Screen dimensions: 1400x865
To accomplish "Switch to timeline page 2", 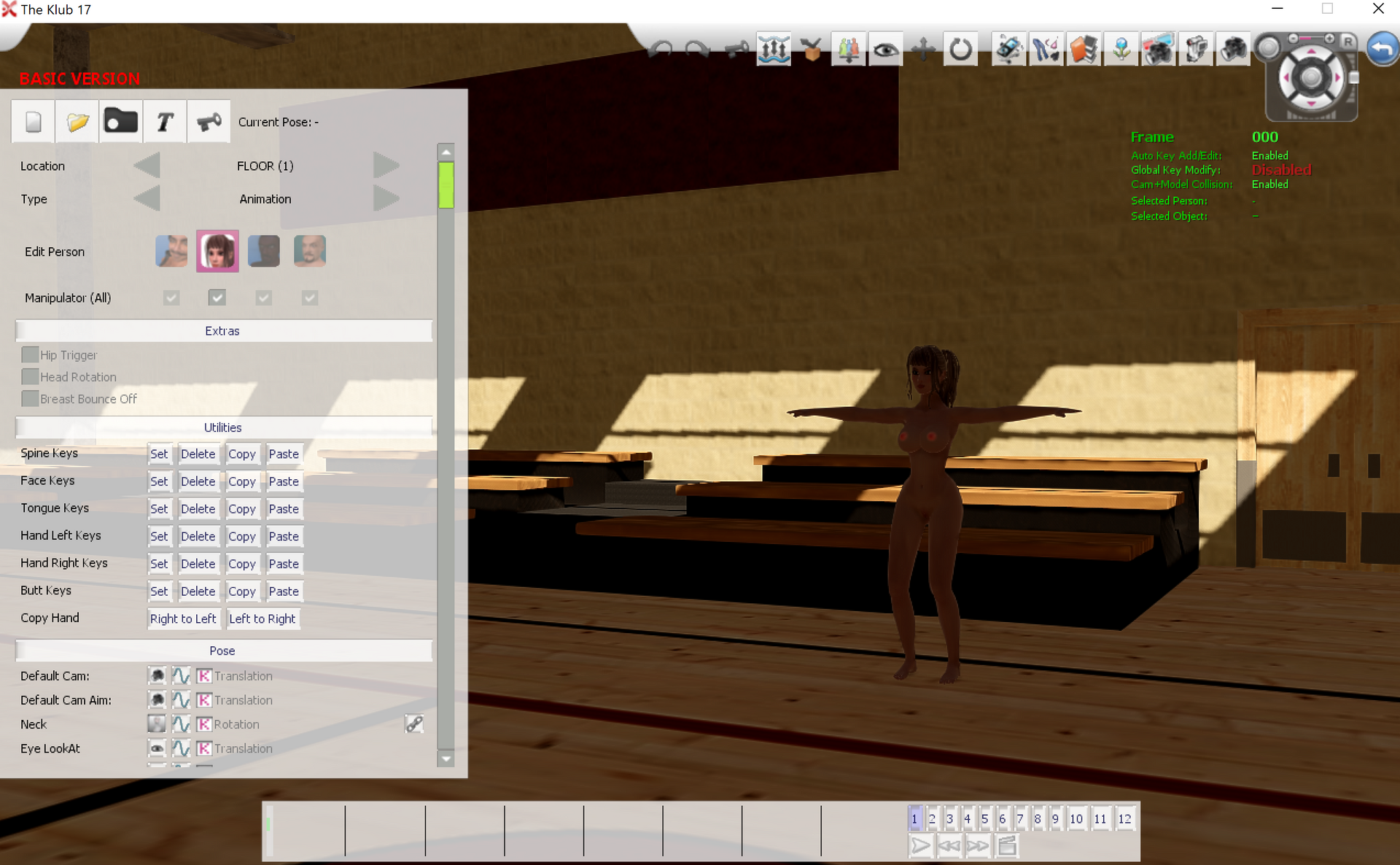I will [x=932, y=818].
